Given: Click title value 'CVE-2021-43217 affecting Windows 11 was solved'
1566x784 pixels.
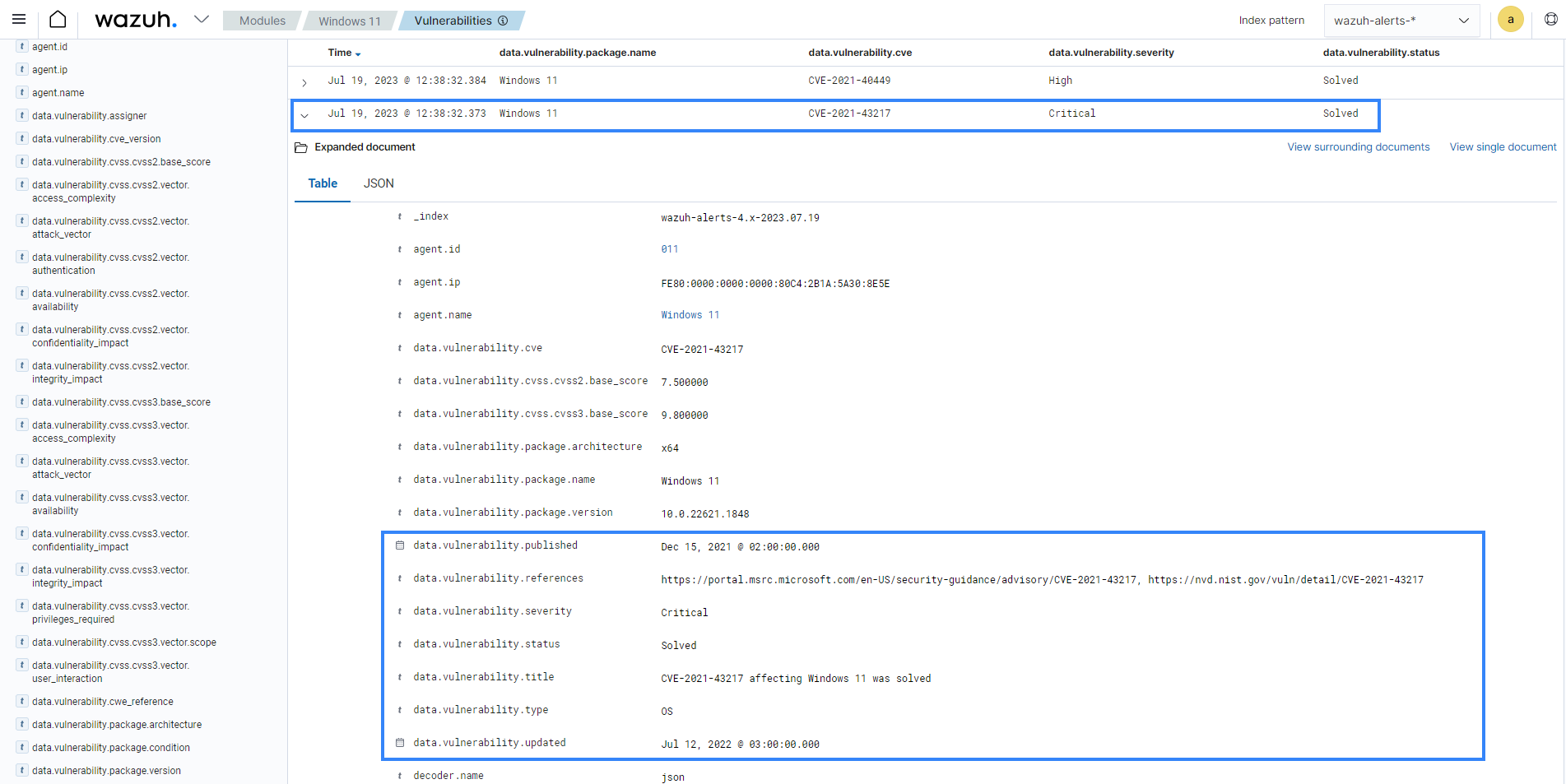Looking at the screenshot, I should coord(796,679).
